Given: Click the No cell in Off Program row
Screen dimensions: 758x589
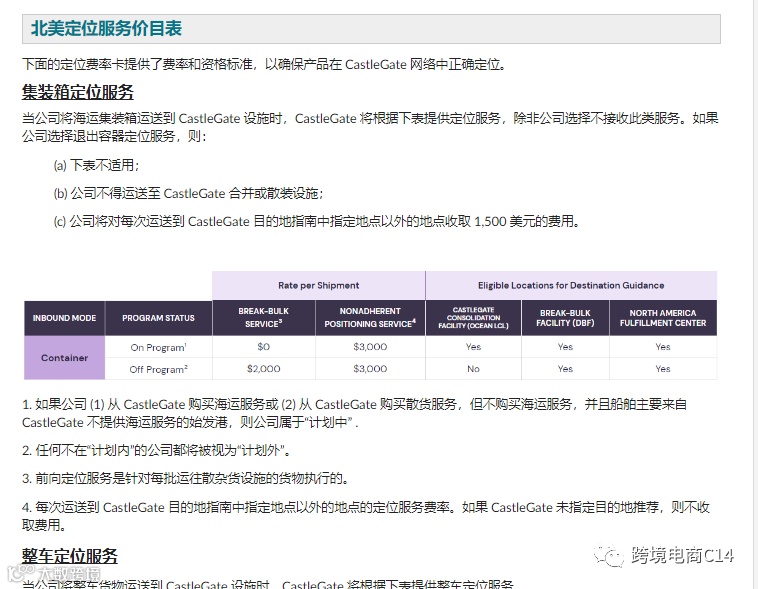Looking at the screenshot, I should (473, 368).
